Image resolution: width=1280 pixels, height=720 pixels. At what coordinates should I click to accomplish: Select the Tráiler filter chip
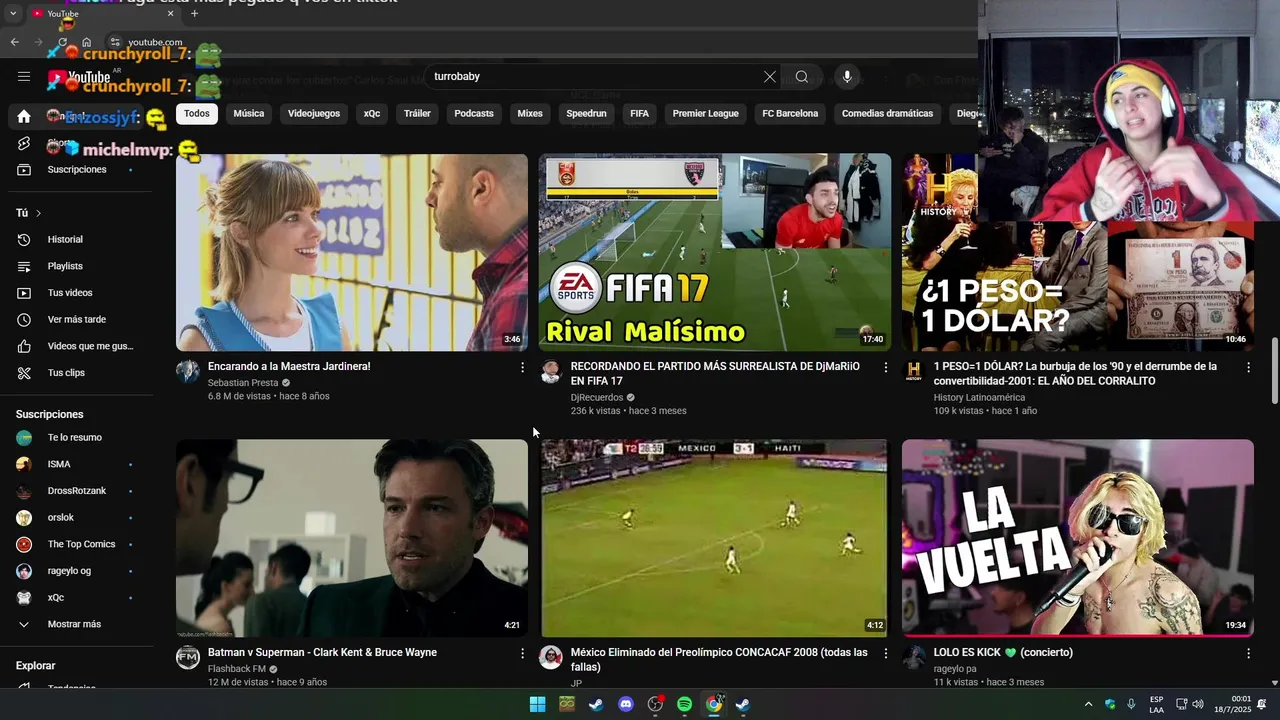coord(417,114)
